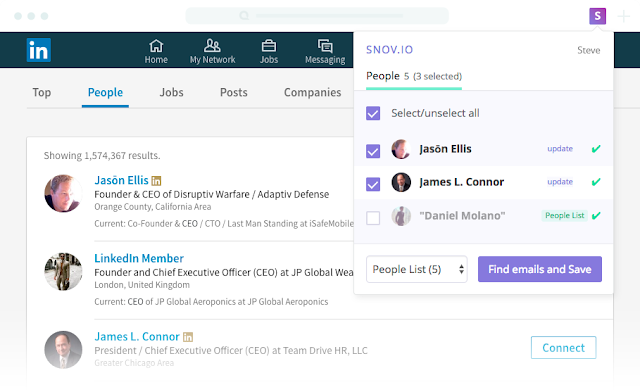Open James L. Connor profile link in results
The image size is (640, 392).
point(137,336)
